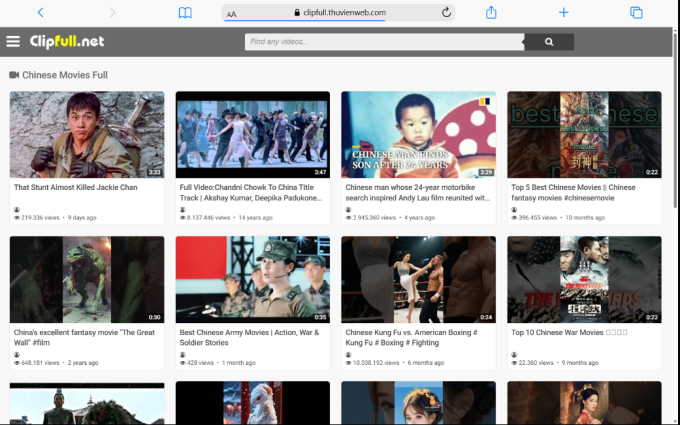Open The Great Wall monster thumbnail
This screenshot has width=680, height=425.
(87, 279)
